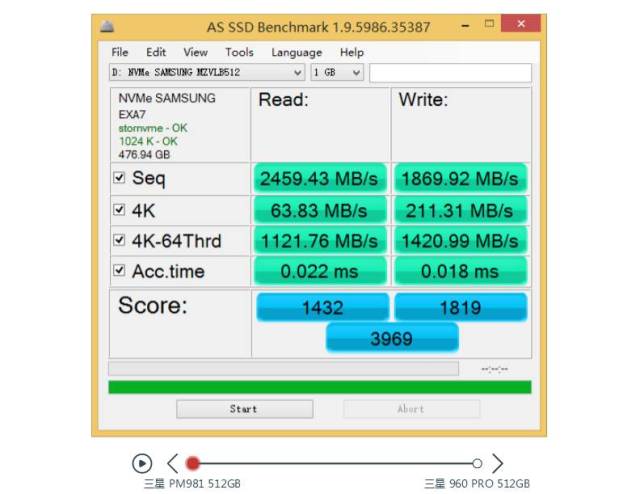Click the EXA7 firmware text
Screen dimensions: 640x494
(x=132, y=114)
